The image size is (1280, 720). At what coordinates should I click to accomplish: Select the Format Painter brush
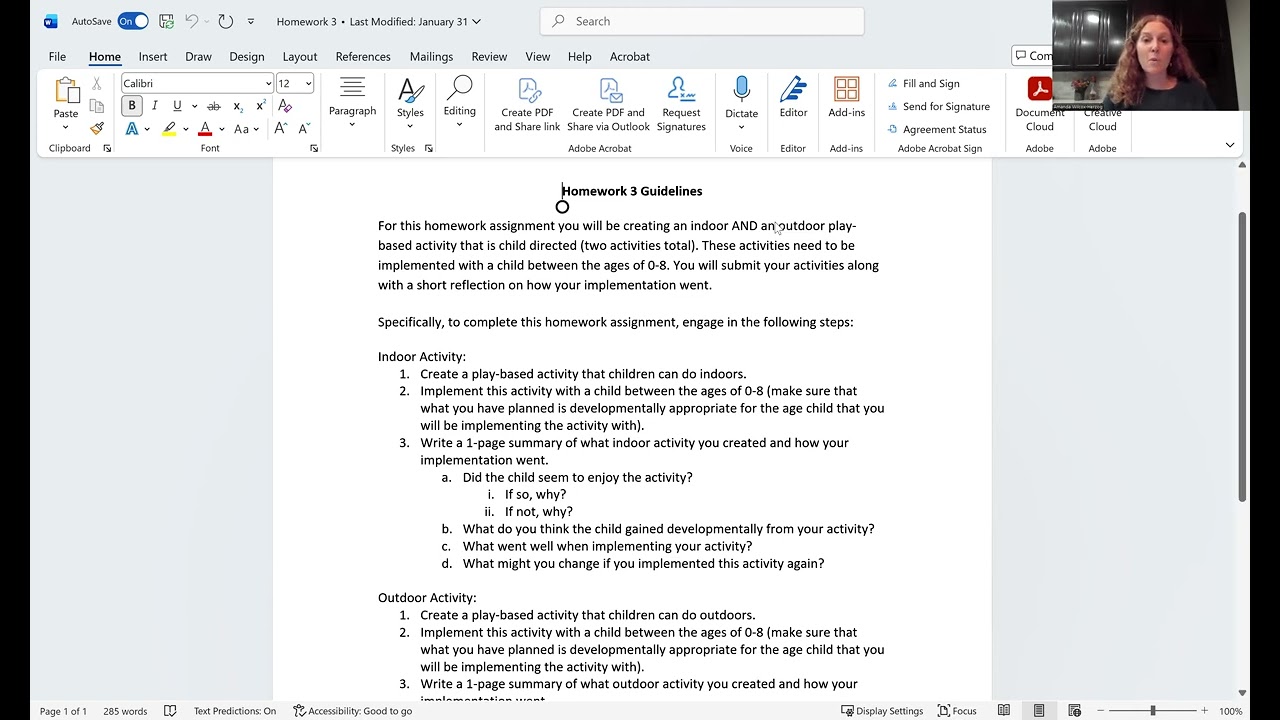point(97,128)
